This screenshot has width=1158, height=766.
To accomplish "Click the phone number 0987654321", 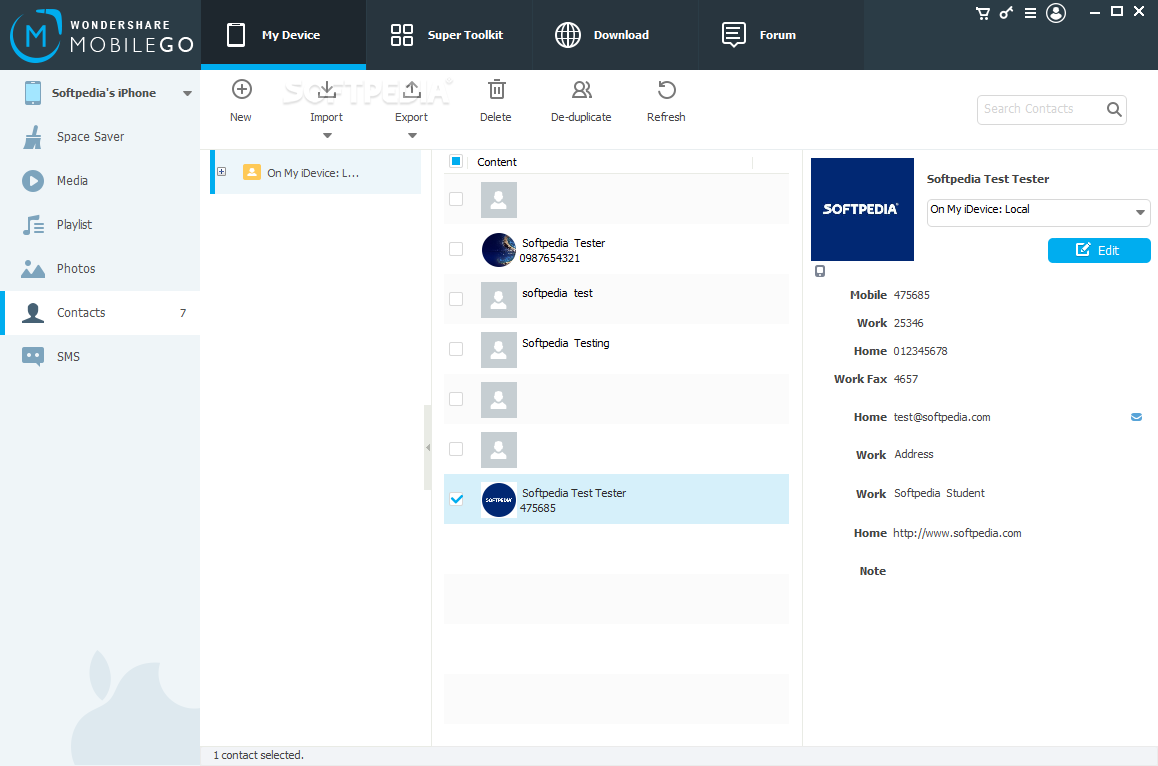I will [x=549, y=259].
